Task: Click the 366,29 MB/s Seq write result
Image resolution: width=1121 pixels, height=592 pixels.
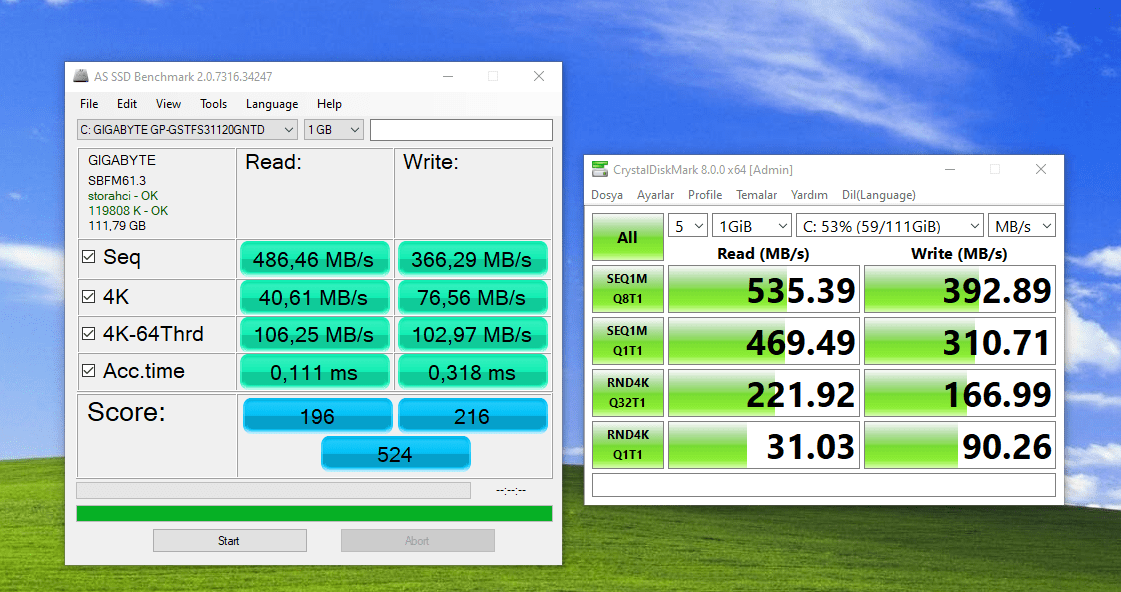Action: coord(473,259)
